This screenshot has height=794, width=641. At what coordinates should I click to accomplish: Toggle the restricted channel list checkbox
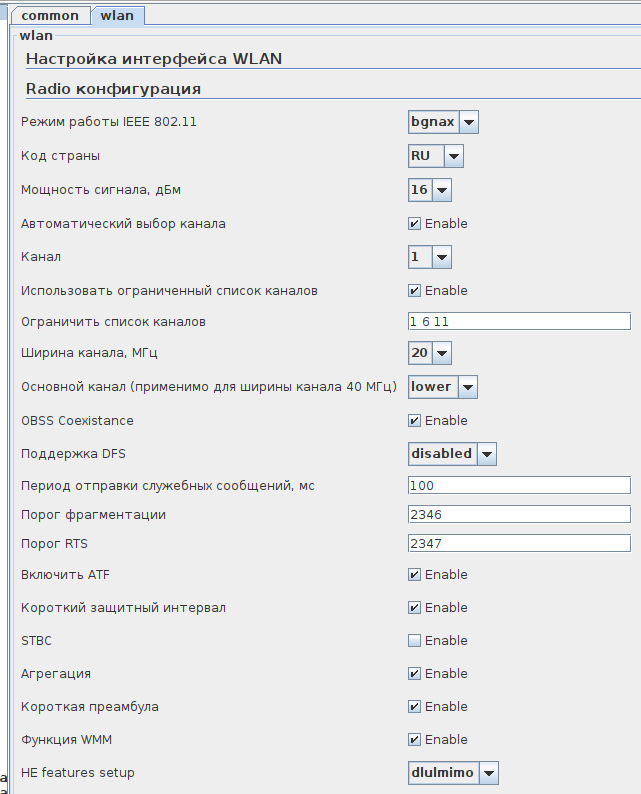[x=414, y=291]
